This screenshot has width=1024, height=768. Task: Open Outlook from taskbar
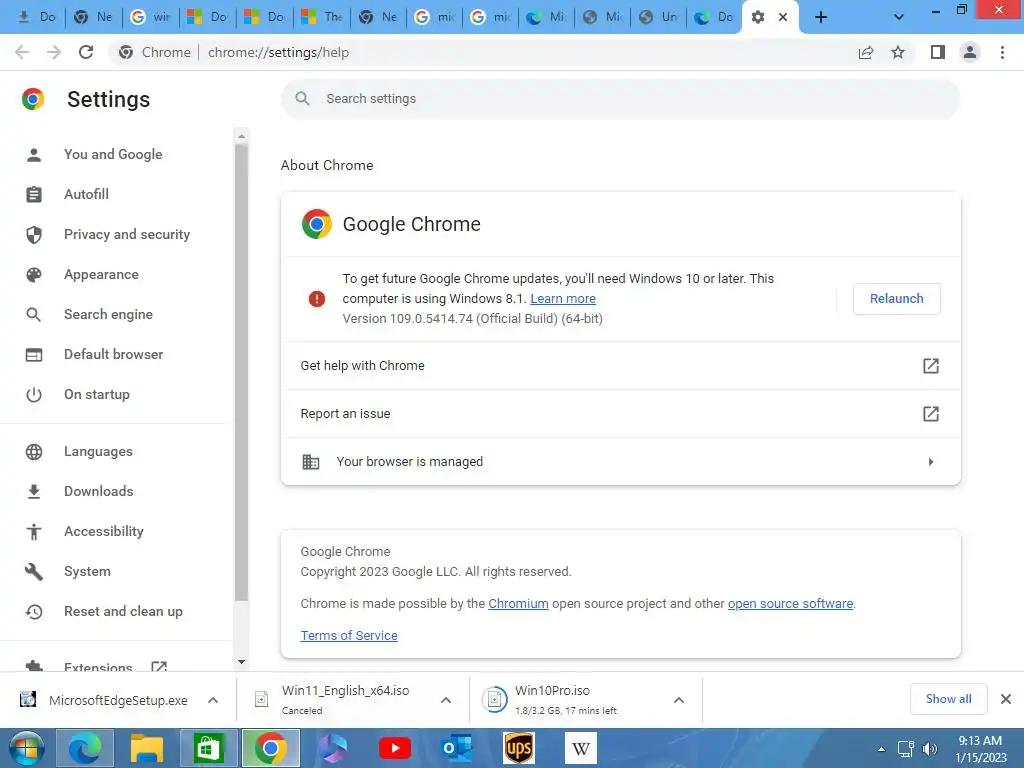[x=456, y=748]
